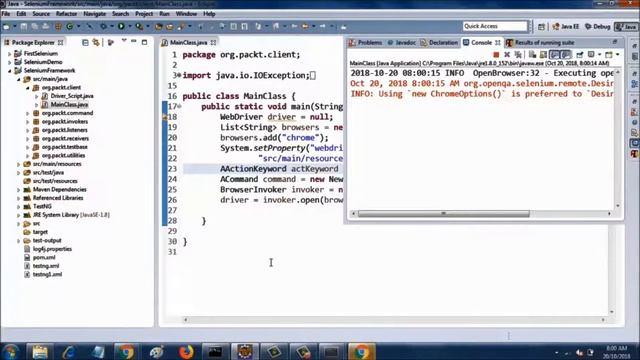Expand the org.packt.command package
This screenshot has height=360, width=640.
pos(28,113)
